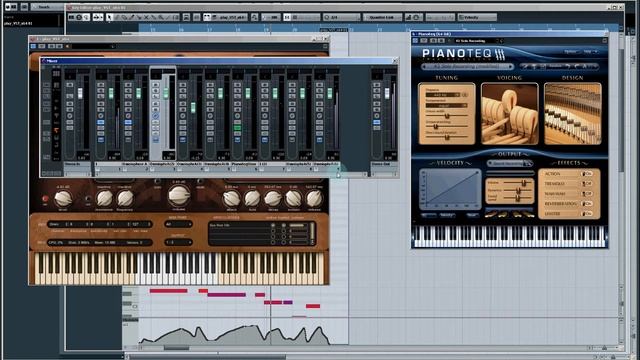Open the Pianoteq preset selector dropdown
Image resolution: width=640 pixels, height=360 pixels.
click(x=467, y=66)
